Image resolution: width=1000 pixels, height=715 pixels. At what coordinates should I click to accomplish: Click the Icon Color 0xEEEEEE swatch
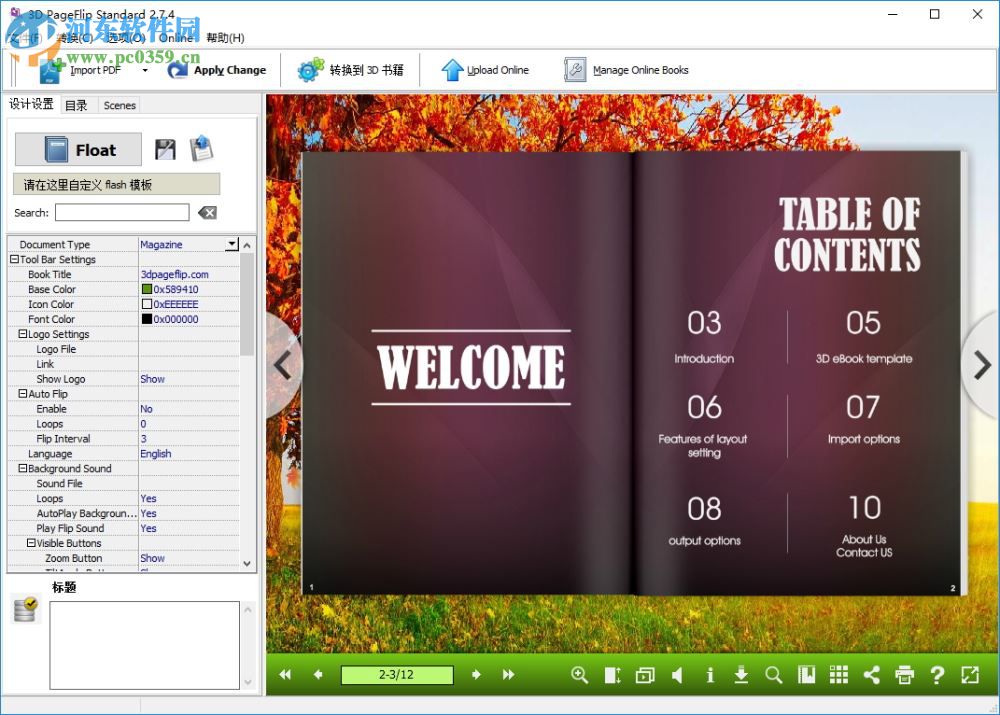[147, 304]
